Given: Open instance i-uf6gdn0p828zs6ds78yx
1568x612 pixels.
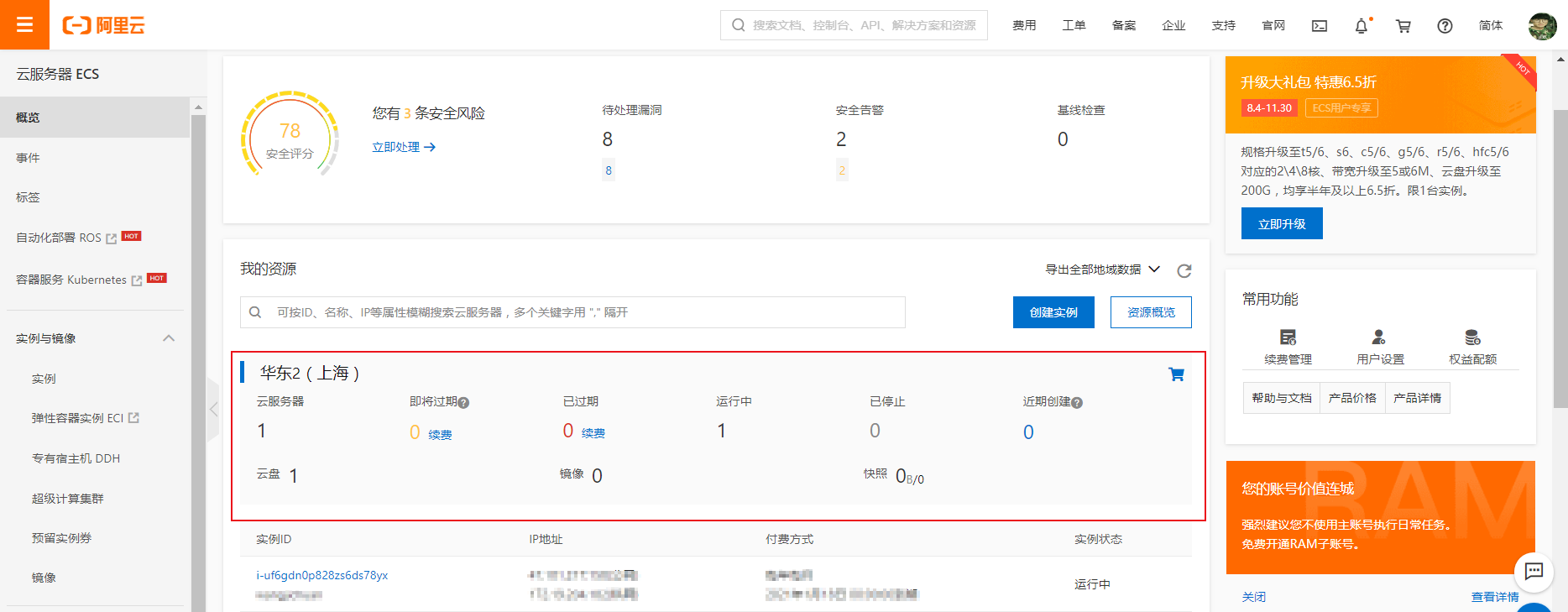Looking at the screenshot, I should click(x=322, y=575).
